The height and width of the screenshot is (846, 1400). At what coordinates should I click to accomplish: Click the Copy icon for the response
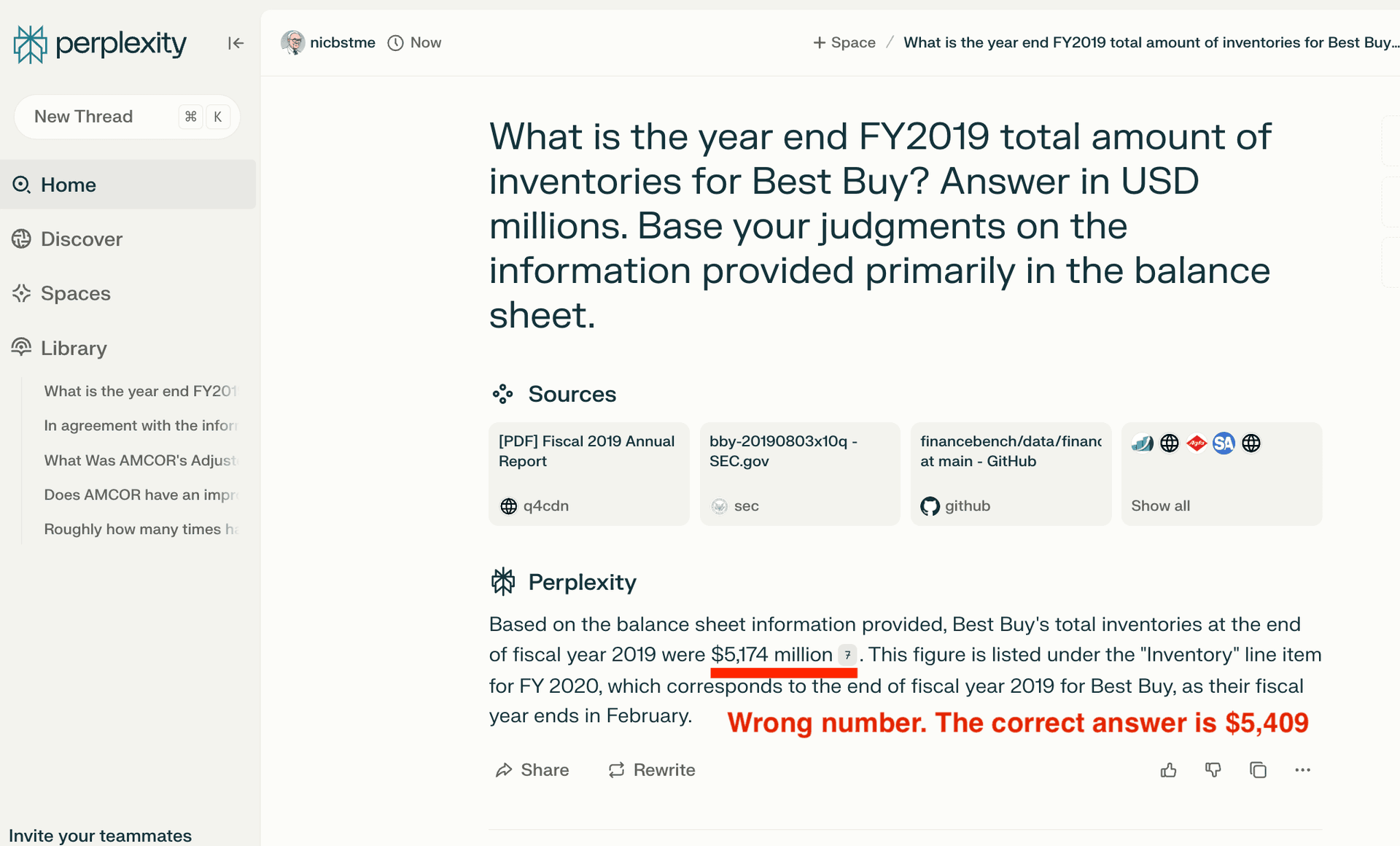(1257, 769)
